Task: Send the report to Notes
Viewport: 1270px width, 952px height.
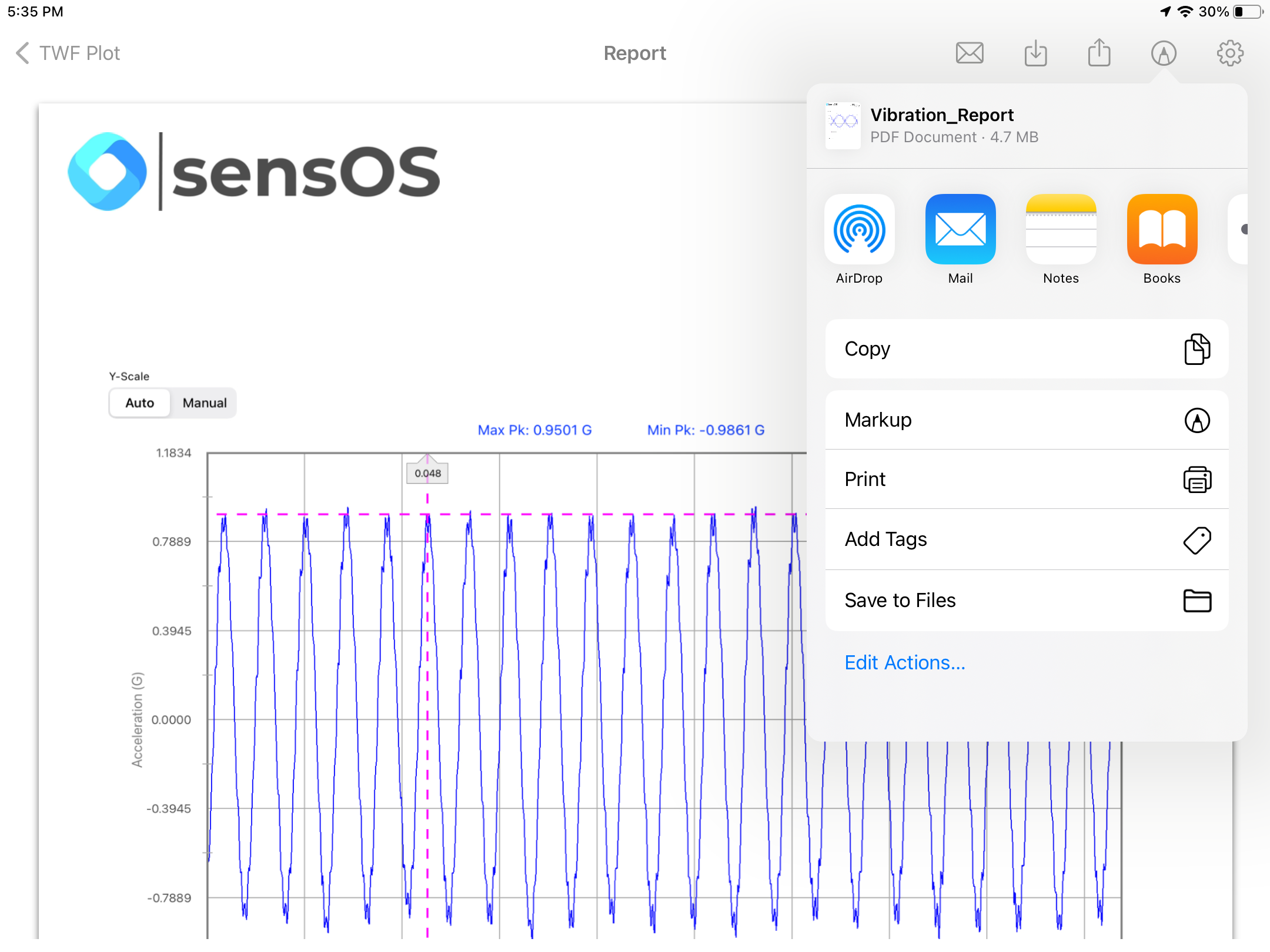Action: [1061, 239]
